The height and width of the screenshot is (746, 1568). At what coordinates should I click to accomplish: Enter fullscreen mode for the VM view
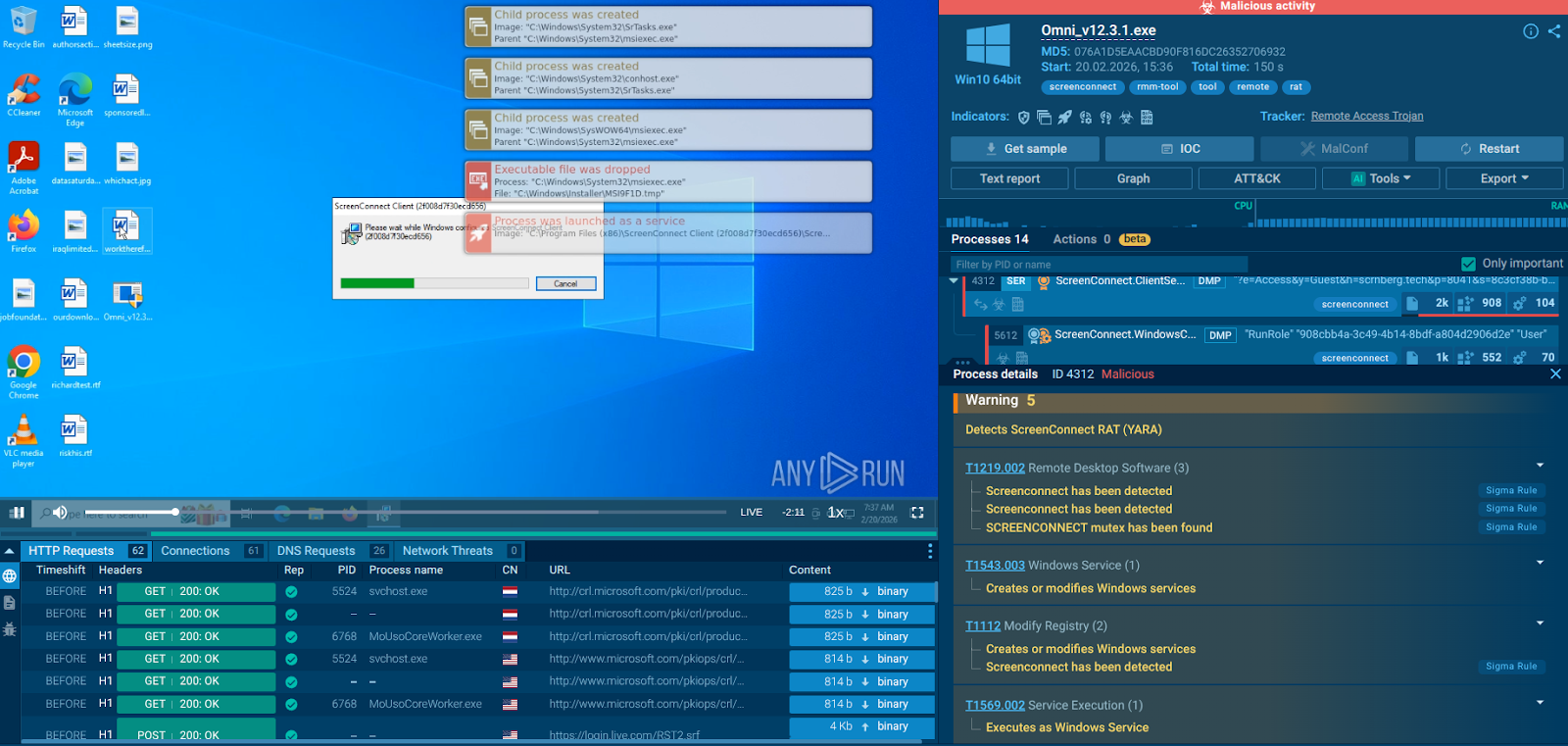(x=917, y=512)
